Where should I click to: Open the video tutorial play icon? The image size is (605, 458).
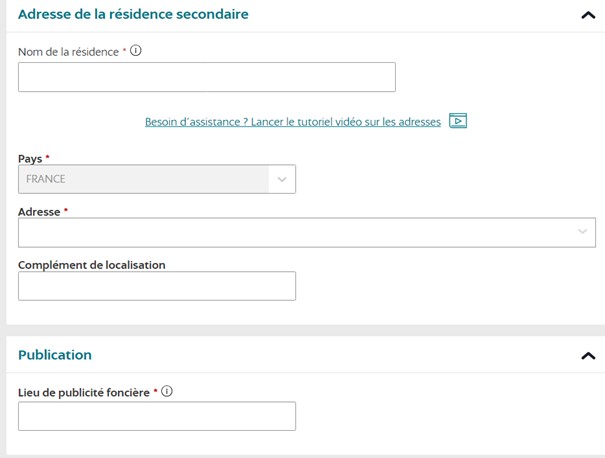click(x=458, y=121)
